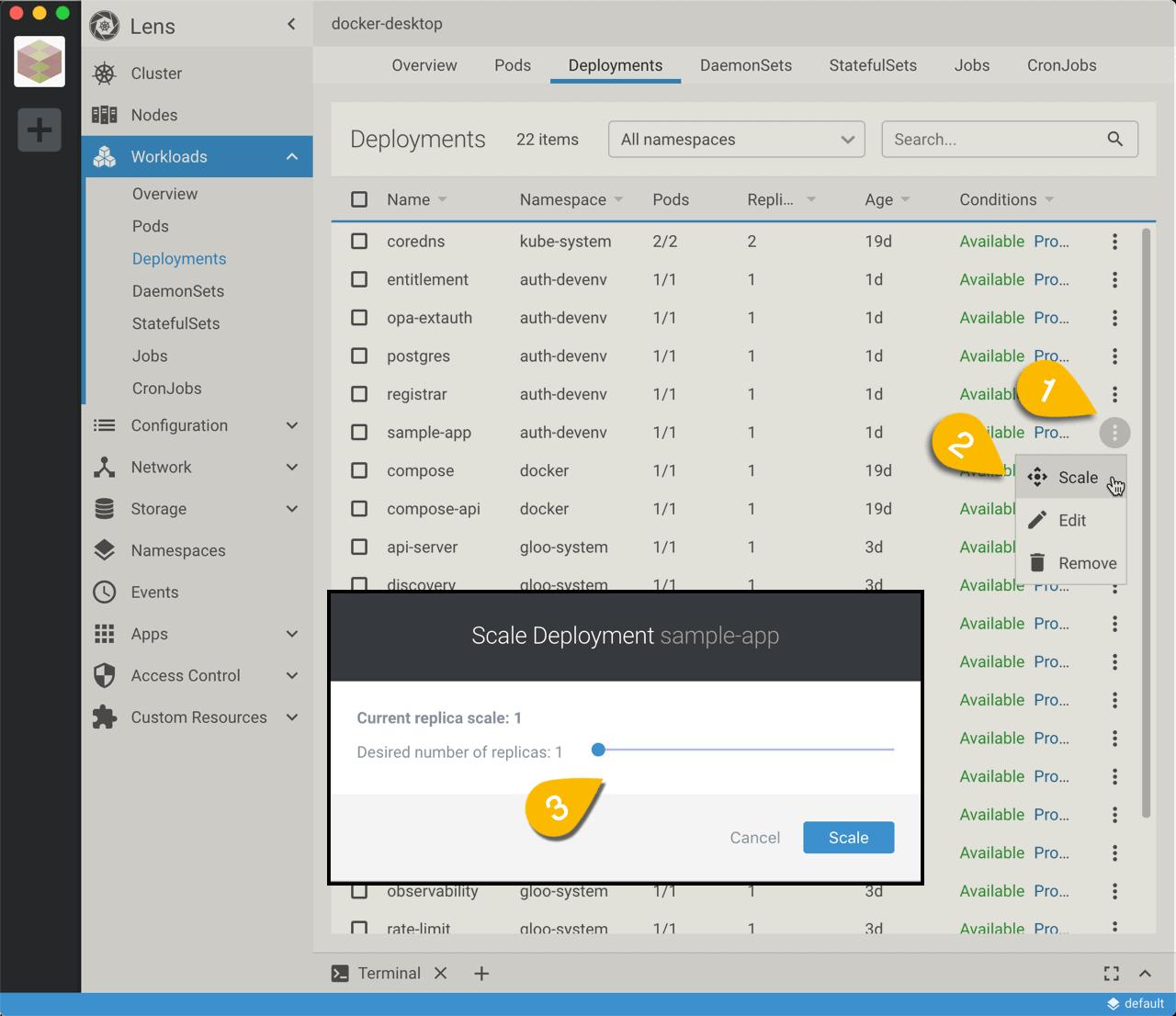Open the opa-extauth row three-dot menu

[1114, 318]
